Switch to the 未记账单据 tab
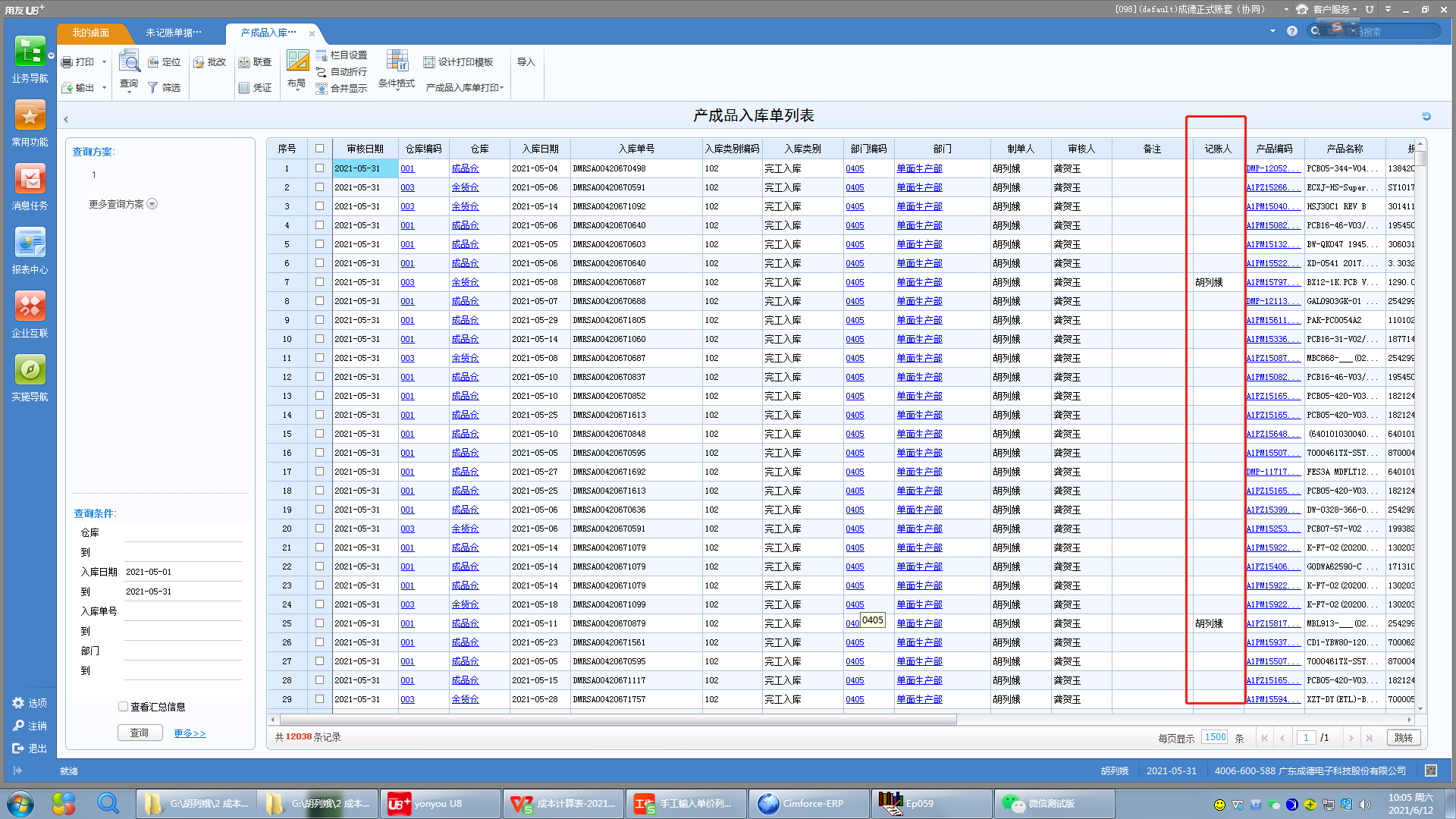Viewport: 1456px width, 819px height. click(174, 33)
